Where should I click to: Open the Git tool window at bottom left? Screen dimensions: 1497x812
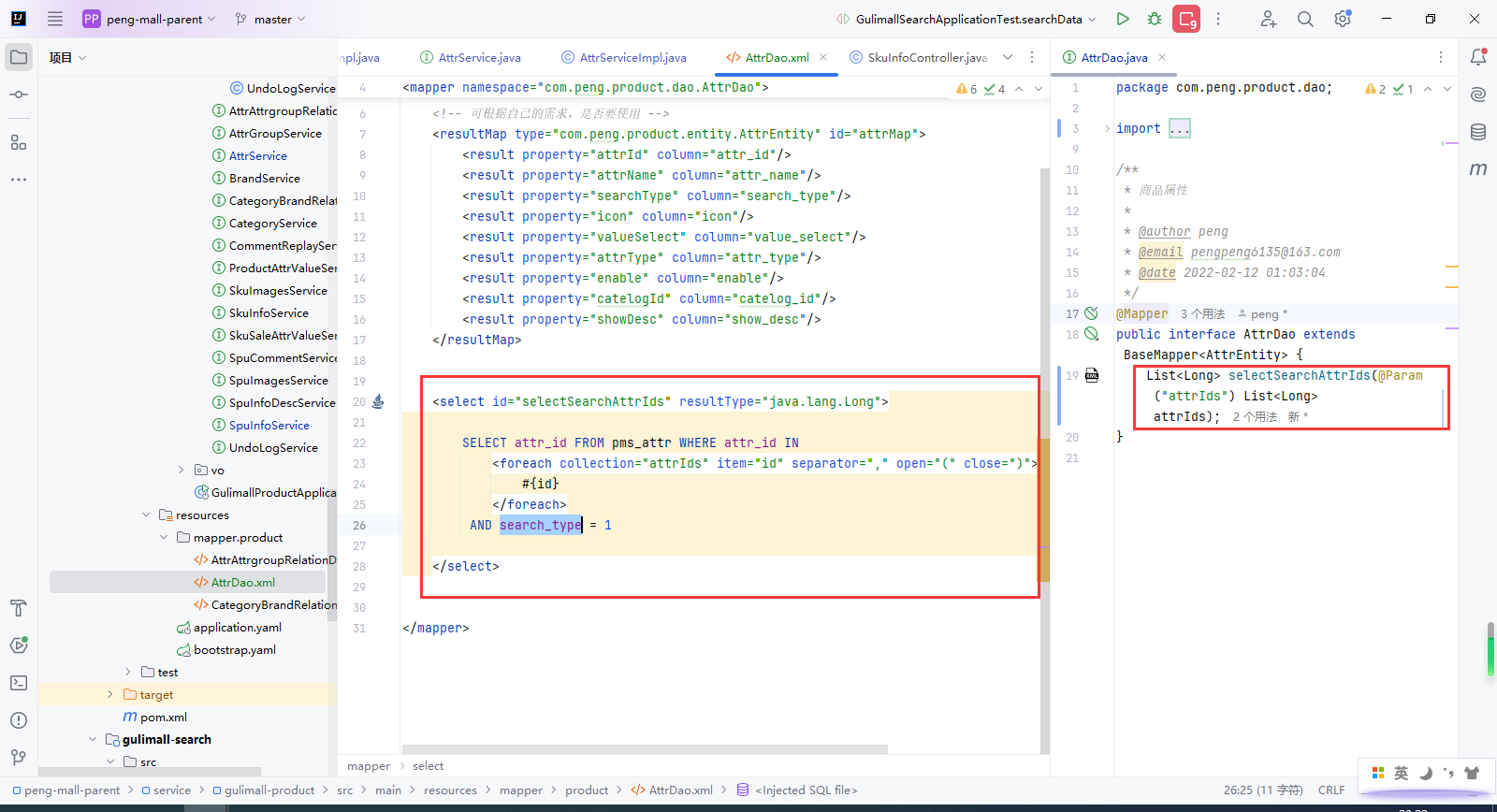(19, 758)
